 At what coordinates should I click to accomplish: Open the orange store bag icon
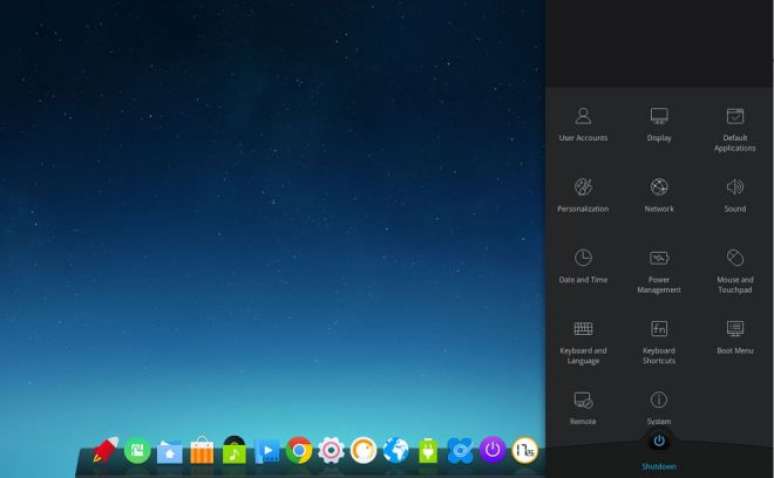pyautogui.click(x=202, y=450)
